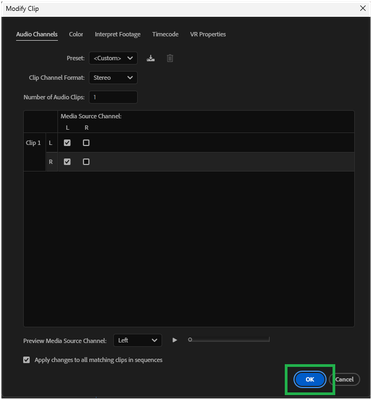Click the Cancel button

click(344, 379)
